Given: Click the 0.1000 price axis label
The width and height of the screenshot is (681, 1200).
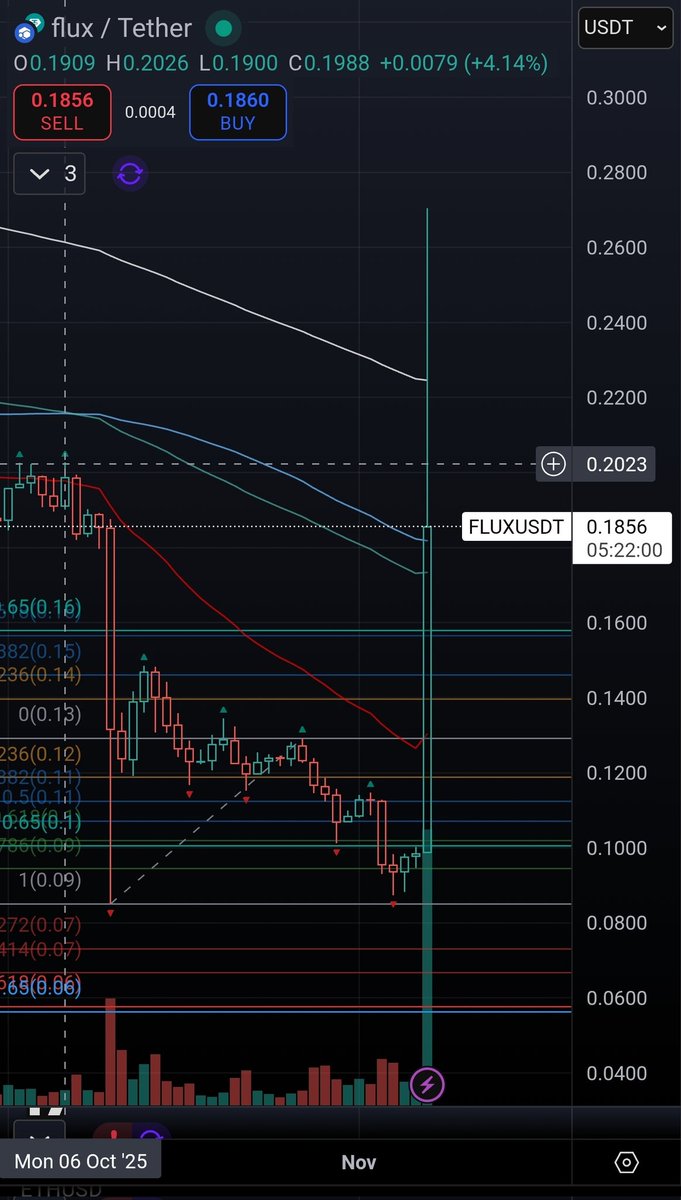Looking at the screenshot, I should point(616,848).
